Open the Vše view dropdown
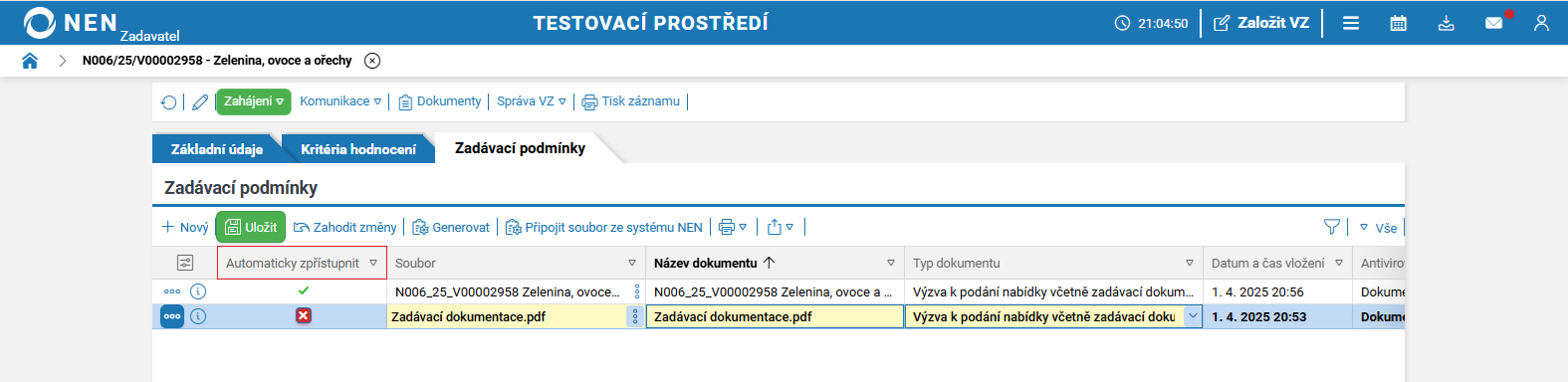Screen dimensions: 1568x382 click(1378, 228)
